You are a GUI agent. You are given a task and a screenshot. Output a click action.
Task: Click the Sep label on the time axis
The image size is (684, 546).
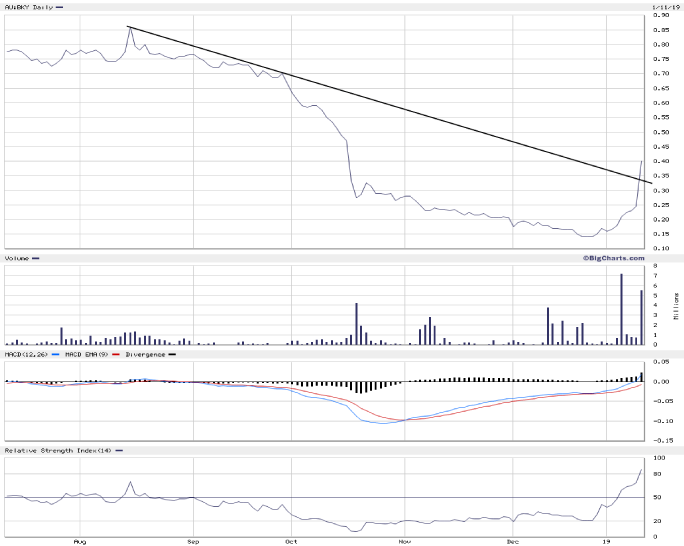pos(194,541)
